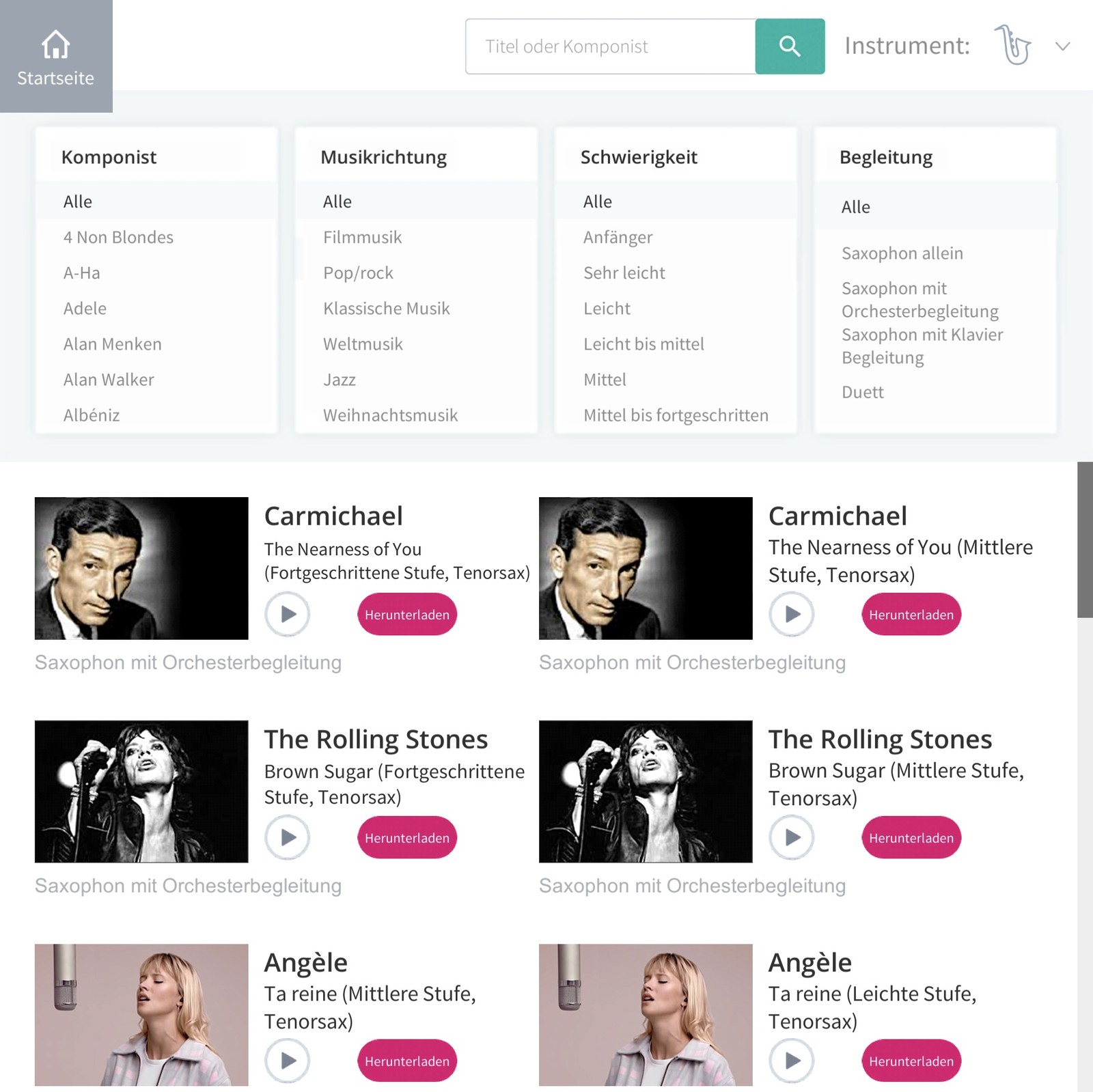Filter by Saxophon mit Orchesterbegleitung option
The image size is (1093, 1092).
(x=920, y=300)
